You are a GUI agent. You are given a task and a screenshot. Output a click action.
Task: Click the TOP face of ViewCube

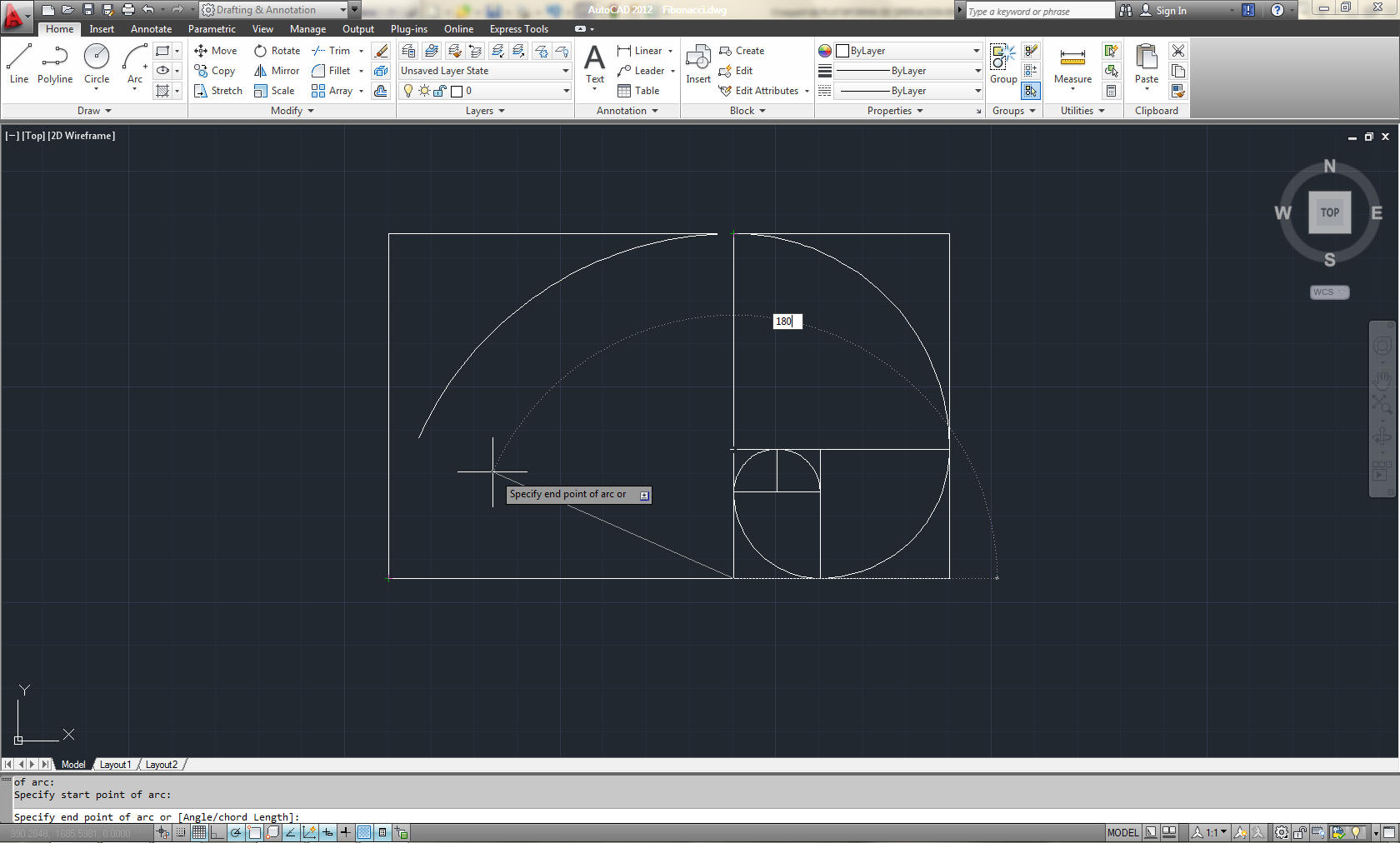pos(1329,212)
